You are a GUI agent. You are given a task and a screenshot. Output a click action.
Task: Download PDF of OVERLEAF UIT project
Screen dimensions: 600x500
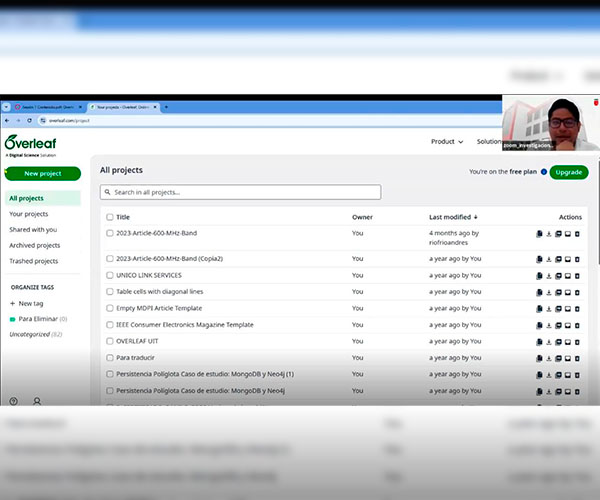pos(558,342)
